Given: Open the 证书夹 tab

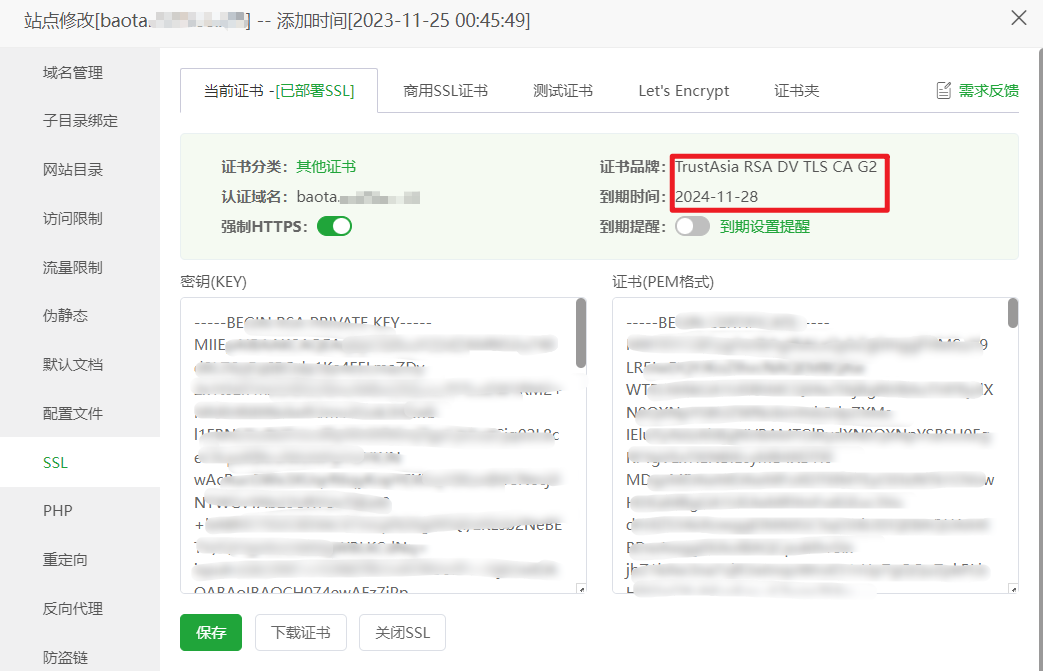Looking at the screenshot, I should pos(796,90).
